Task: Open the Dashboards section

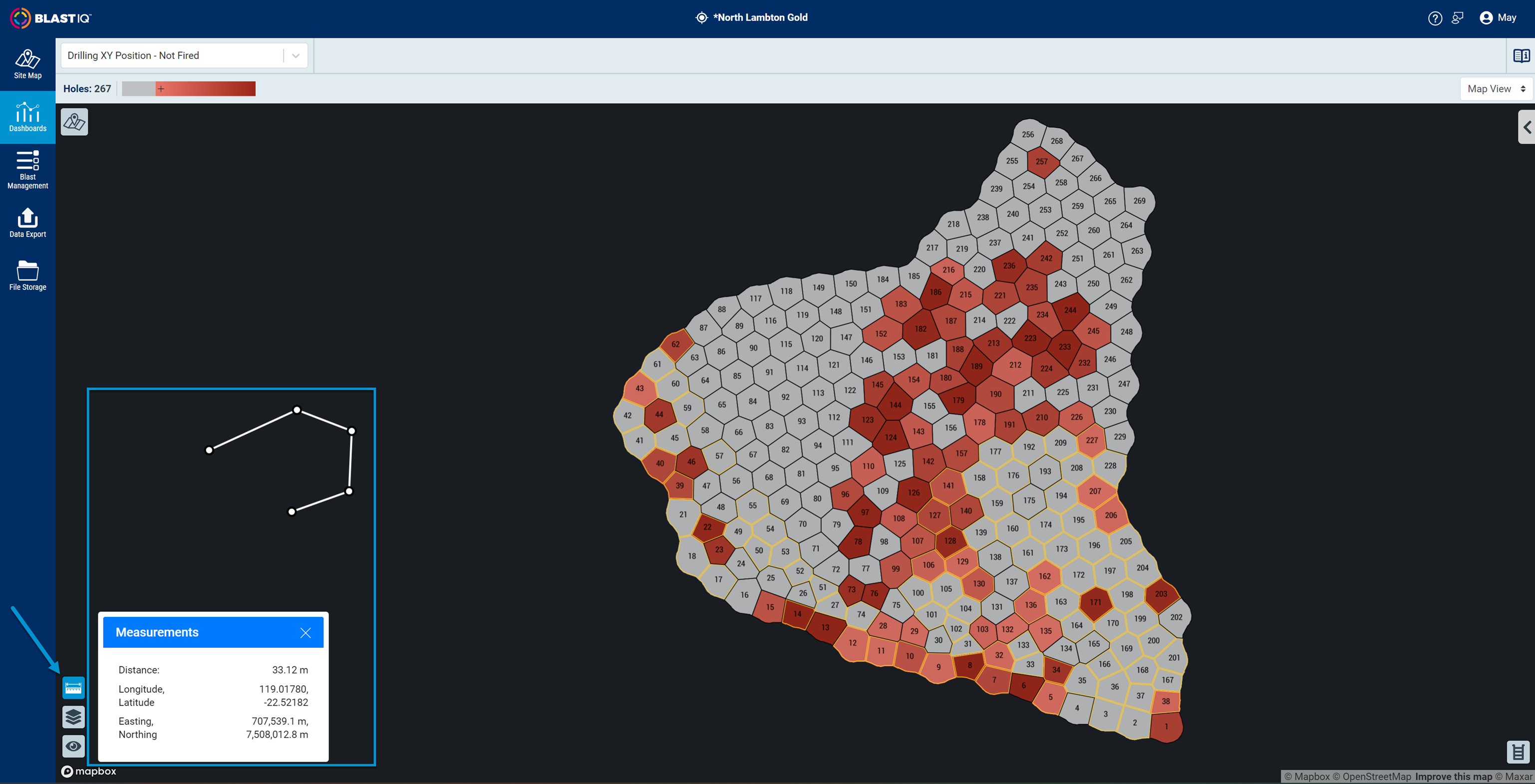Action: [x=27, y=117]
